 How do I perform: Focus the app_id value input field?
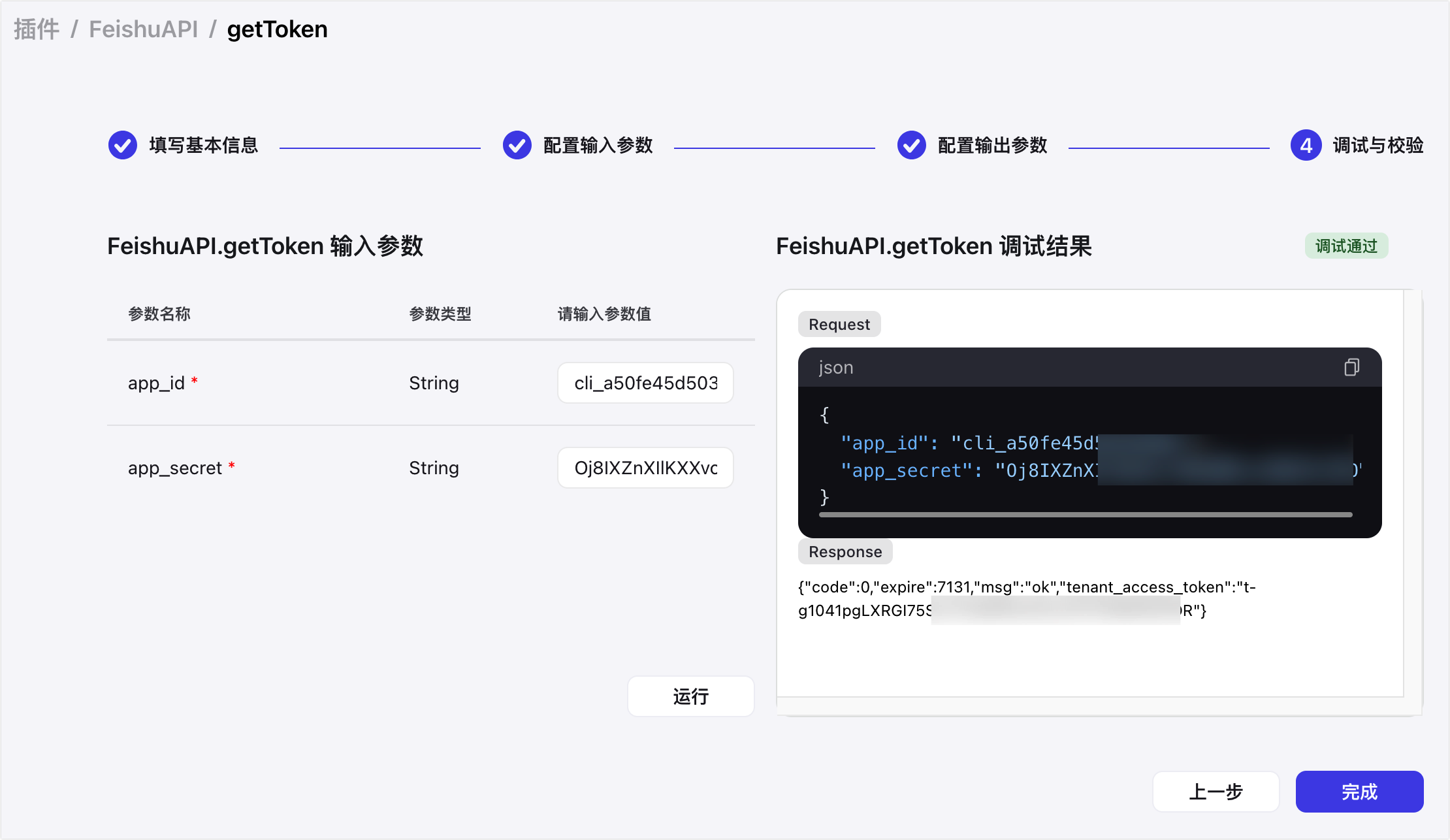645,383
